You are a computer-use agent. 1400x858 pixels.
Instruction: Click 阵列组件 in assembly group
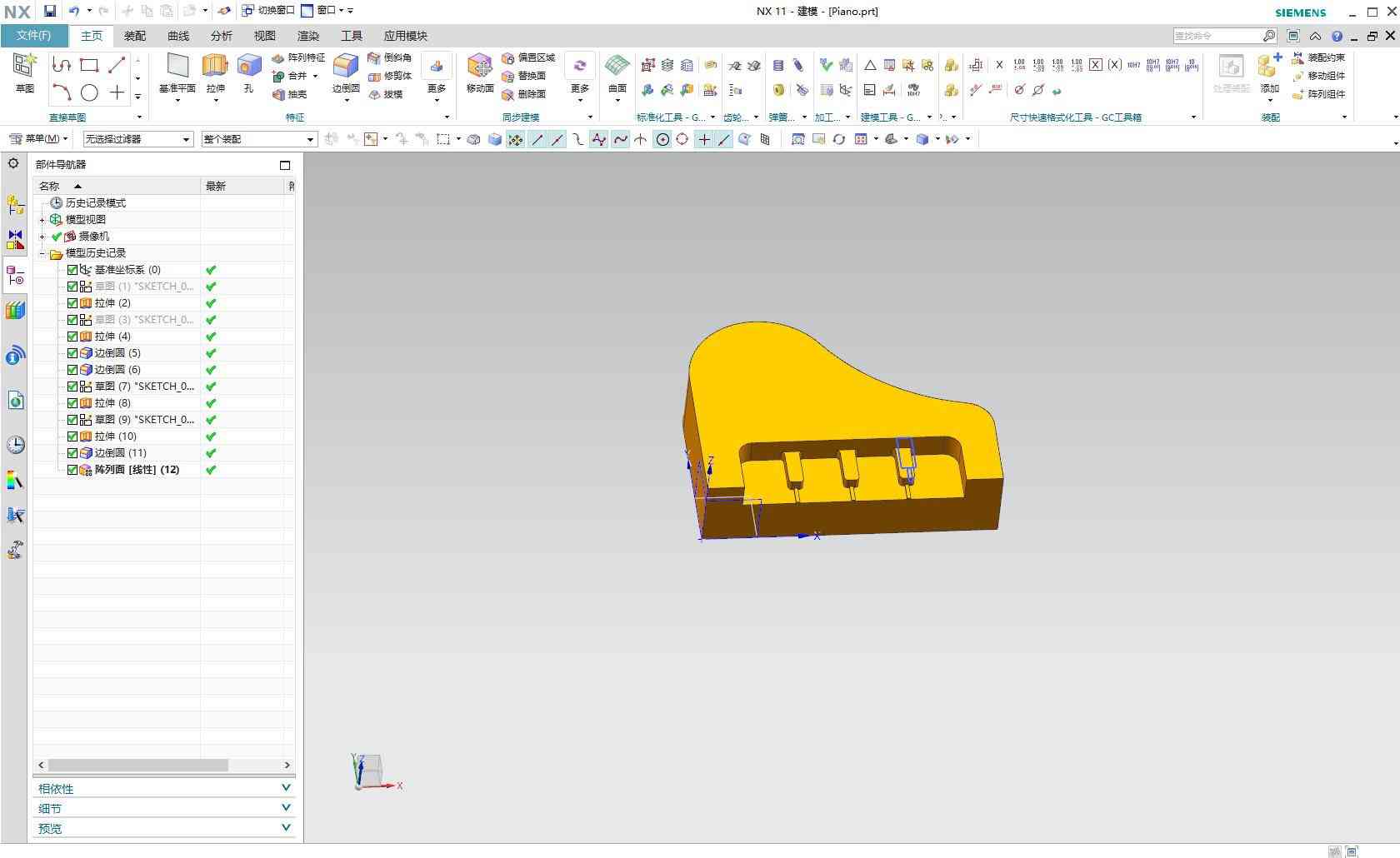[x=1318, y=94]
